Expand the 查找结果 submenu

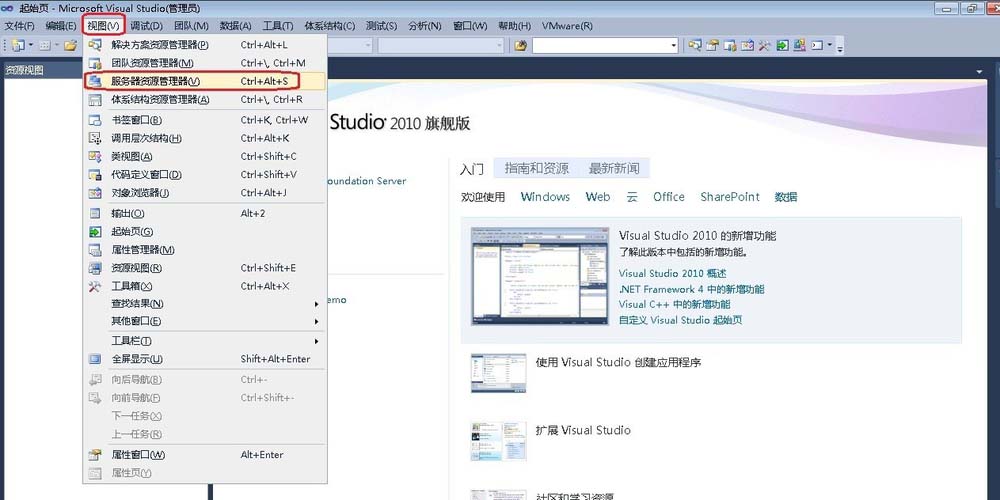coord(205,304)
